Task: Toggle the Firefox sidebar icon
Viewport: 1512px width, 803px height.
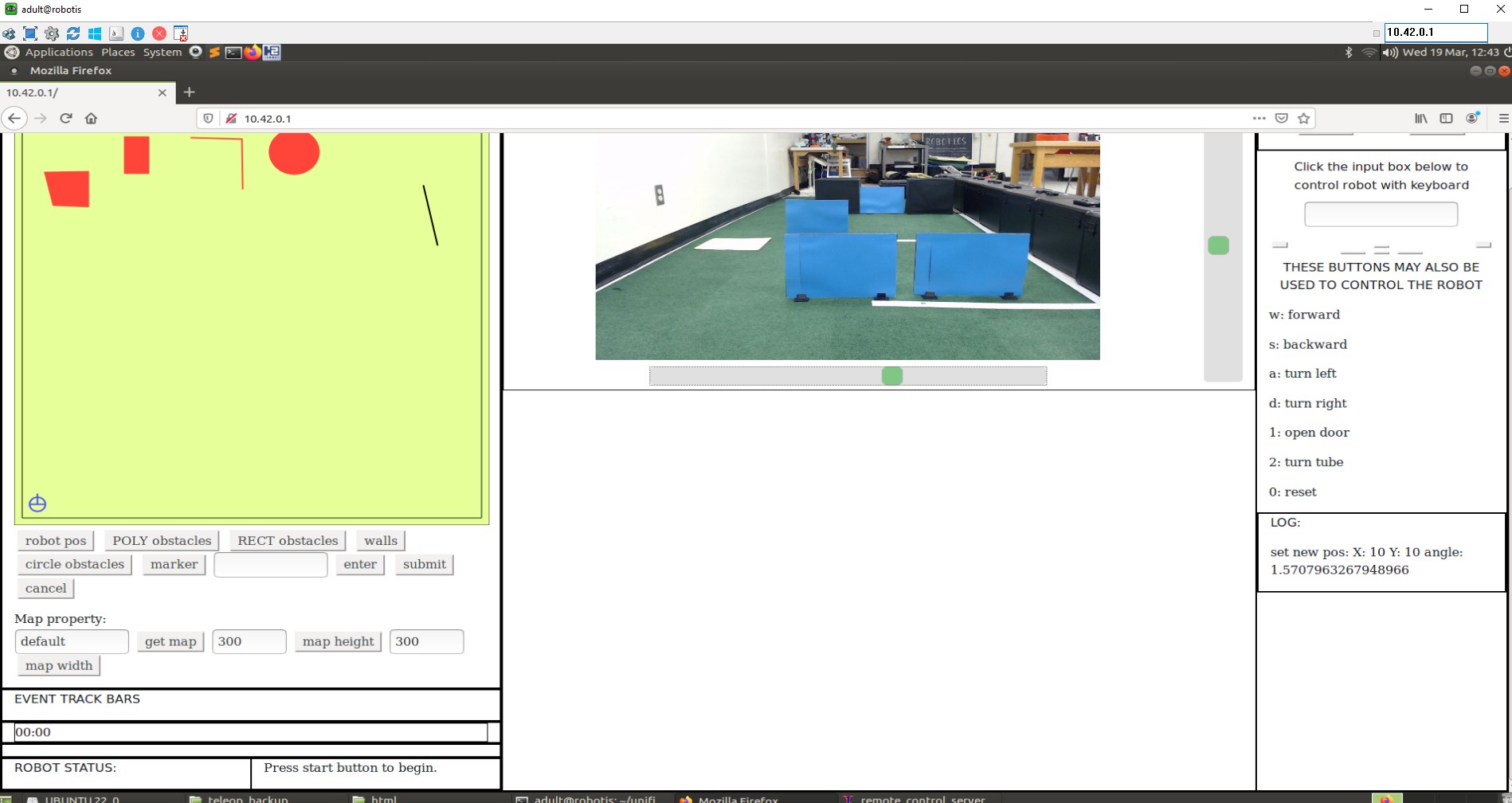Action: coord(1447,119)
